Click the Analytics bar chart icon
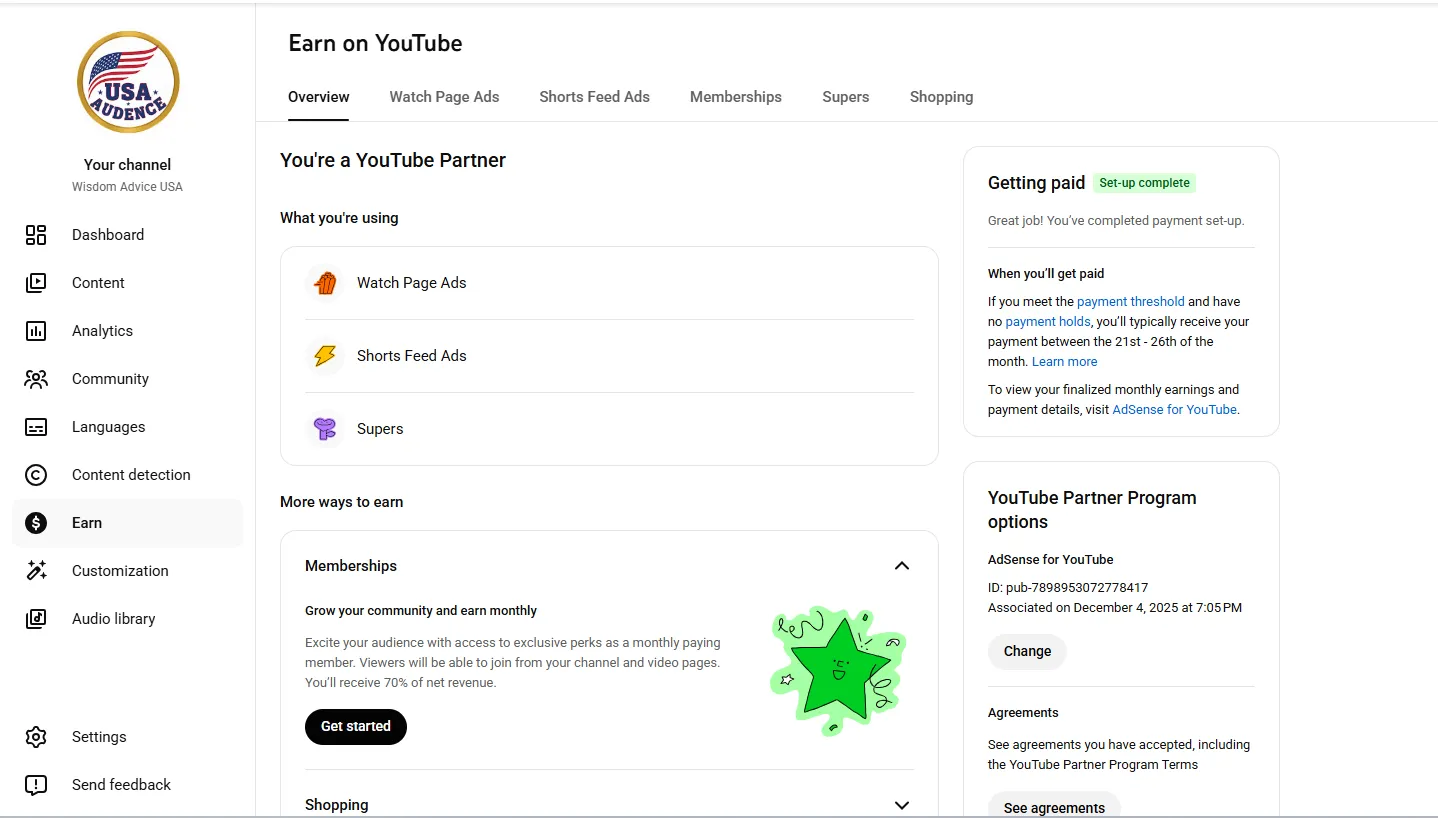 [x=36, y=331]
